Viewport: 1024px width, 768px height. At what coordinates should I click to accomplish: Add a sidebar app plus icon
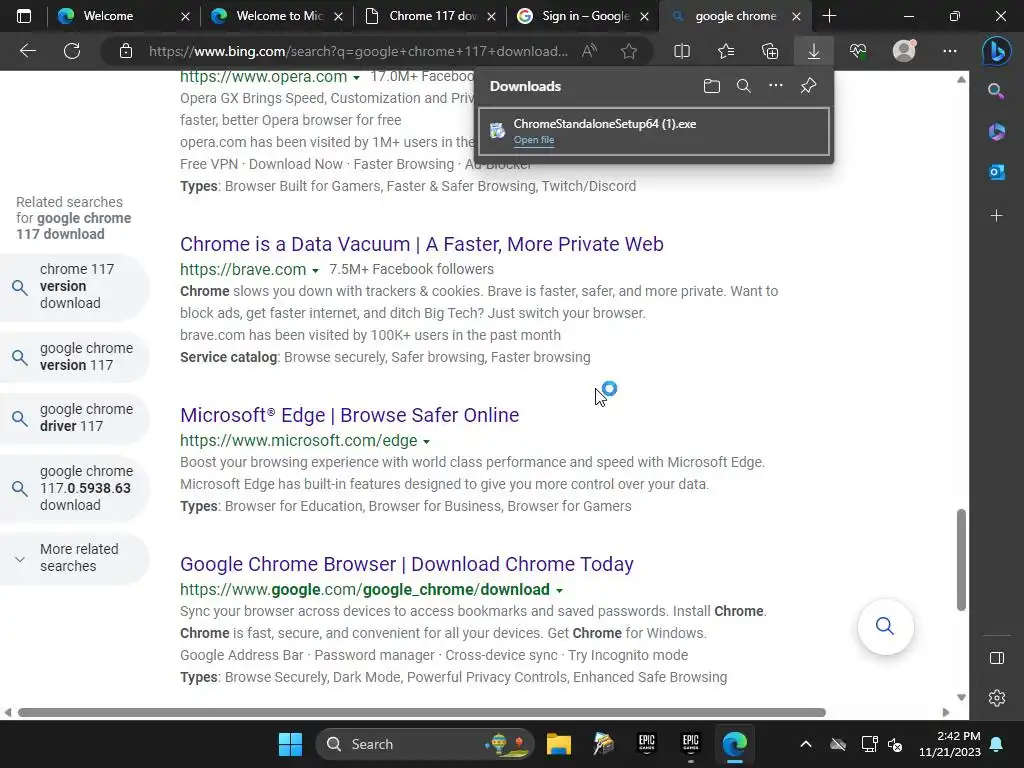coord(996,216)
